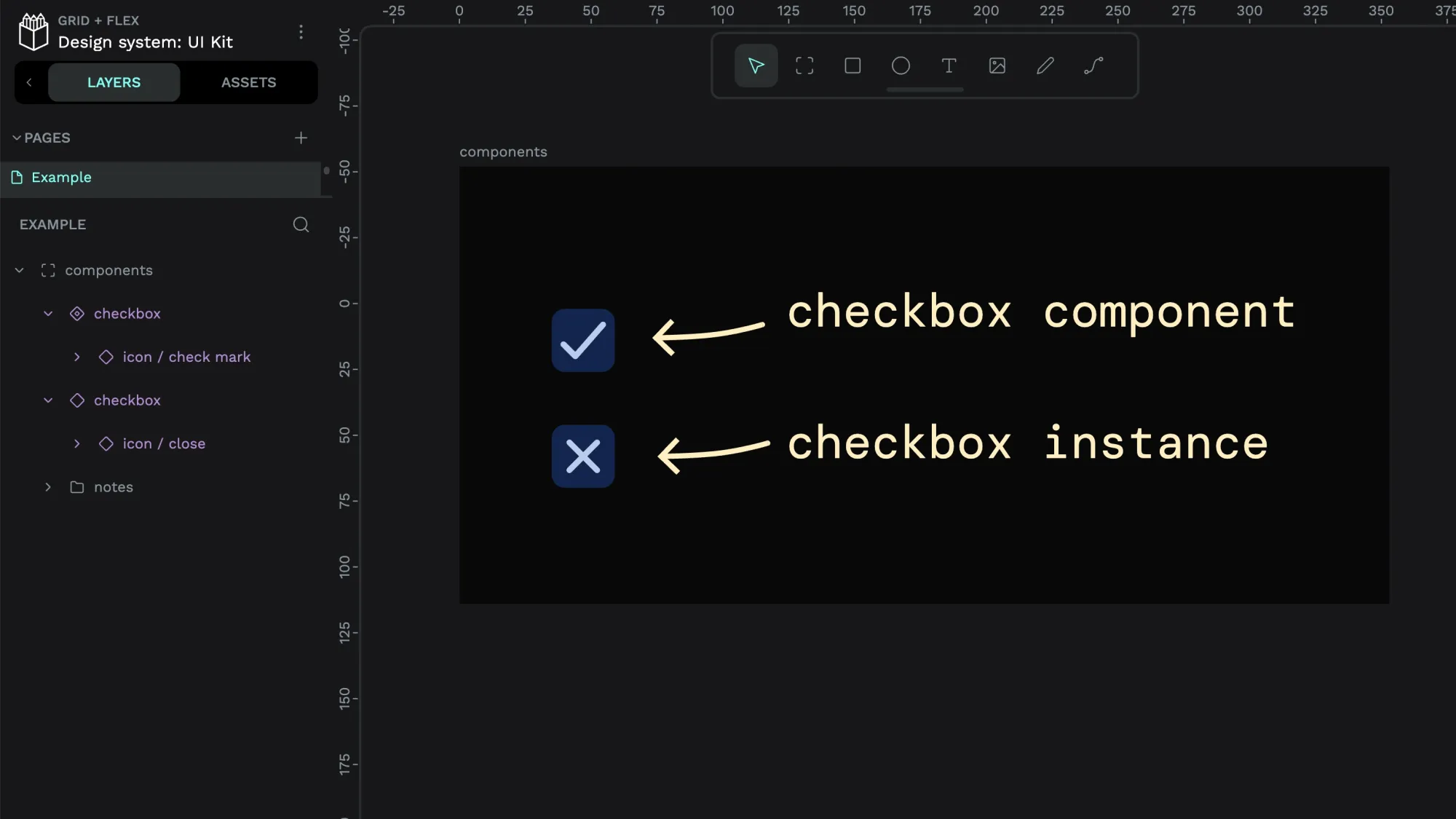Select the Example page
1456x819 pixels.
(x=160, y=178)
